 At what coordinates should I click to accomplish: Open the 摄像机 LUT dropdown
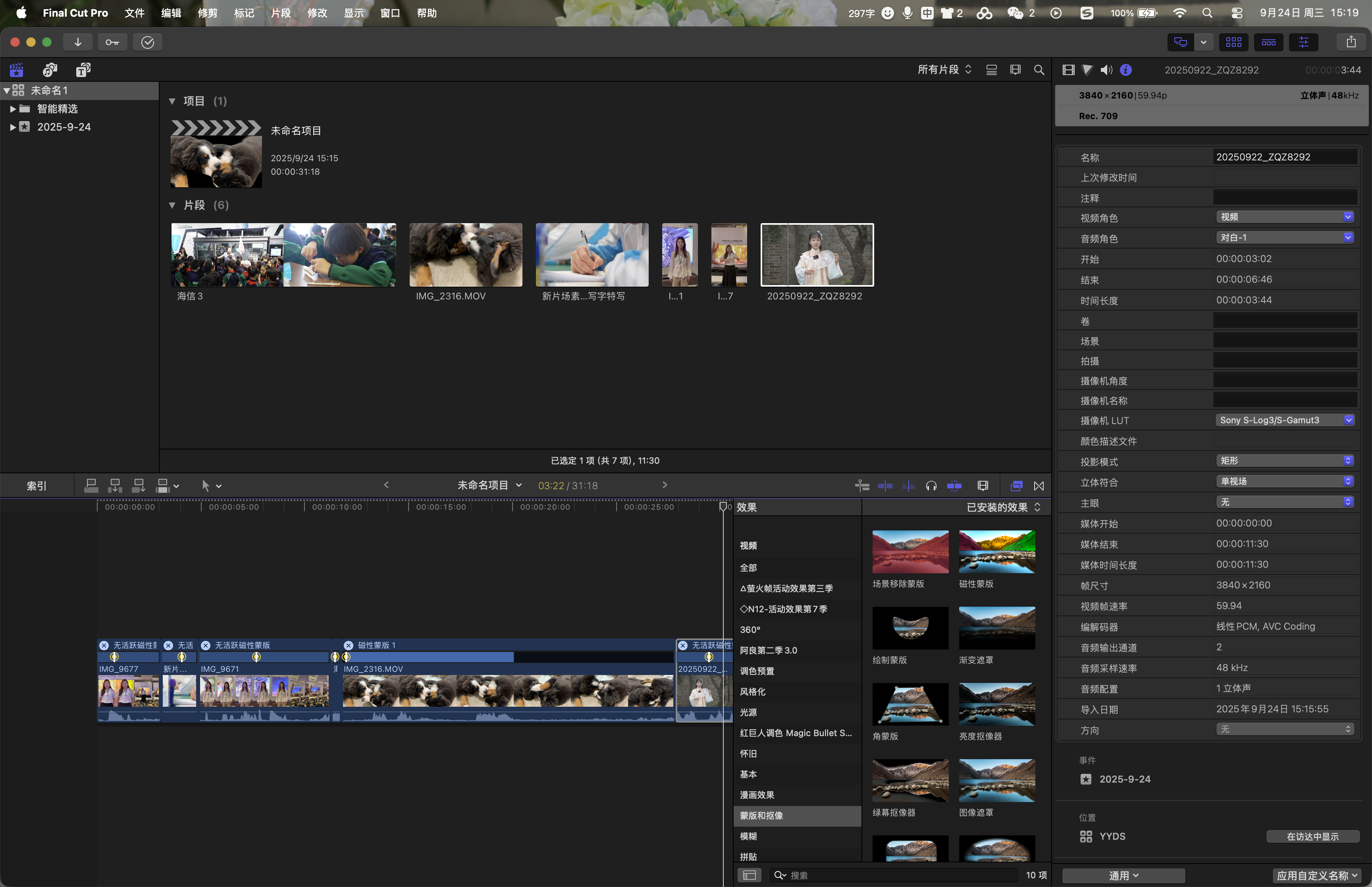(x=1285, y=420)
